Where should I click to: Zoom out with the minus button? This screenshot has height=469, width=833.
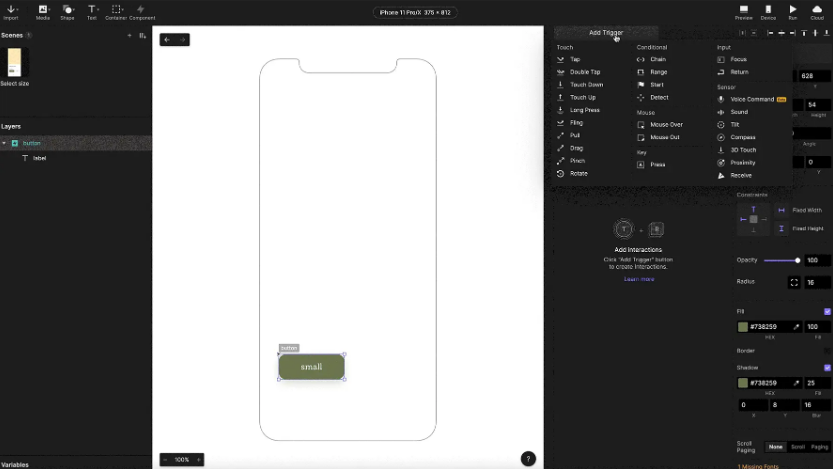click(165, 459)
